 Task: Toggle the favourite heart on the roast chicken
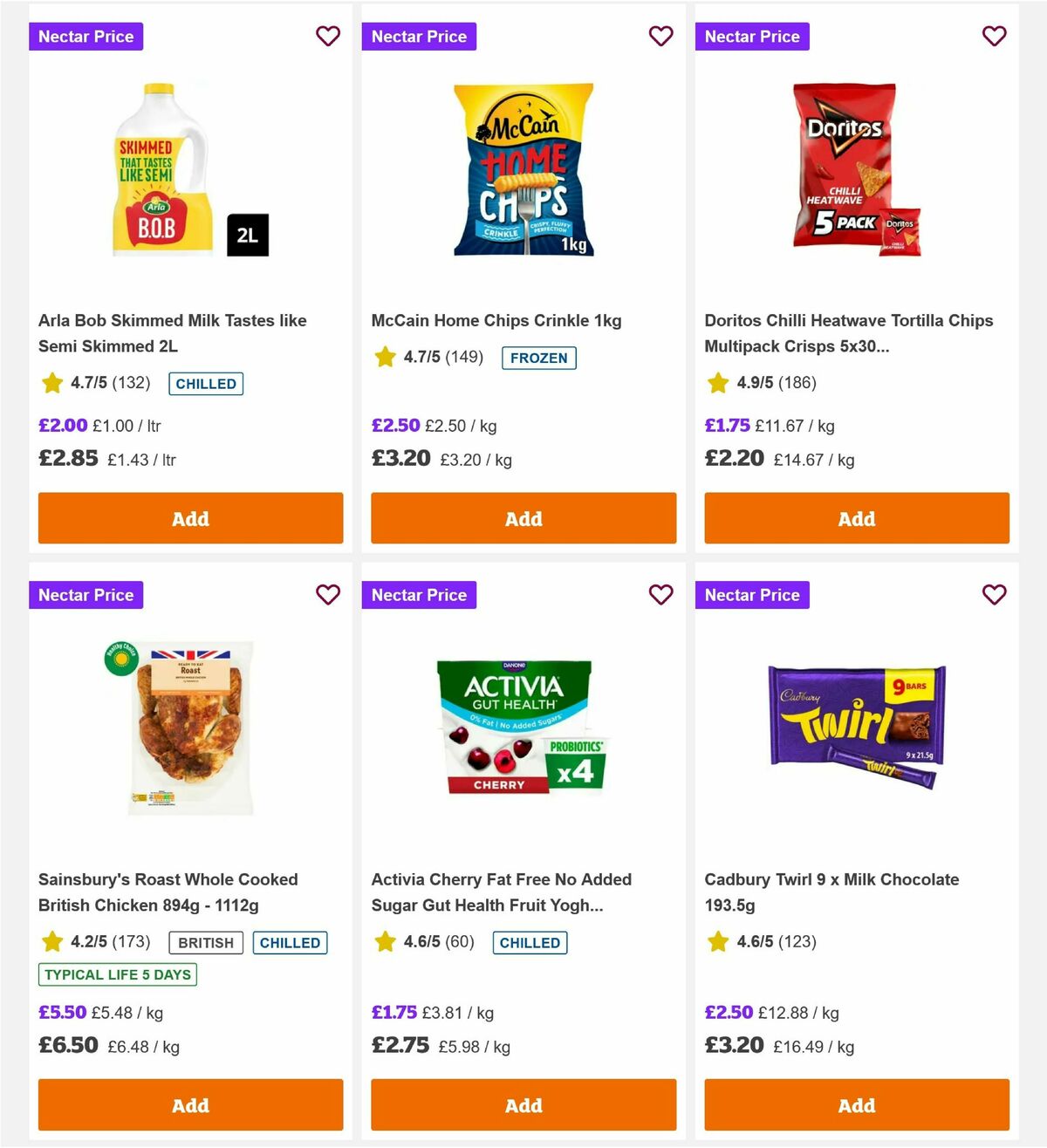pos(328,594)
